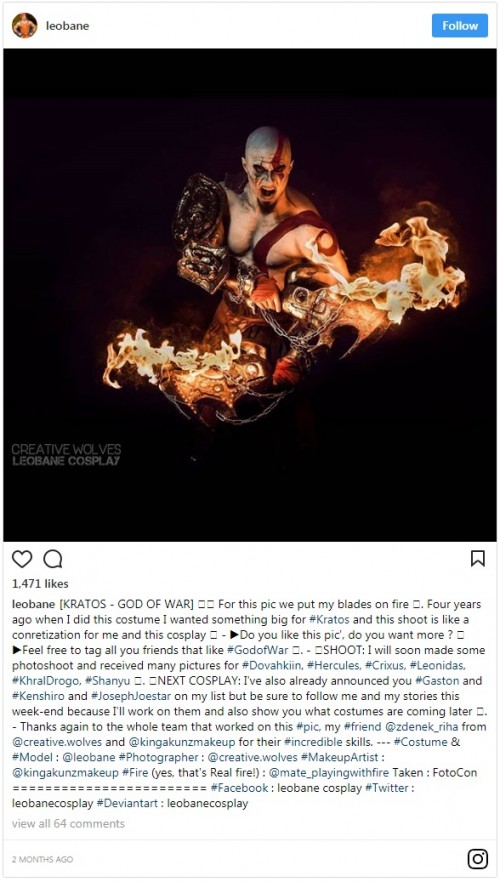Click the leobane profile avatar
This screenshot has width=500, height=882.
point(24,26)
